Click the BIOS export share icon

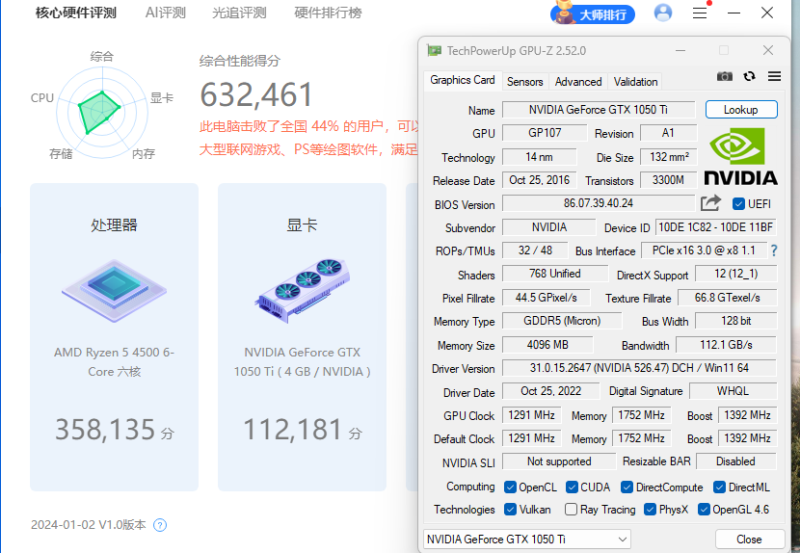point(710,204)
